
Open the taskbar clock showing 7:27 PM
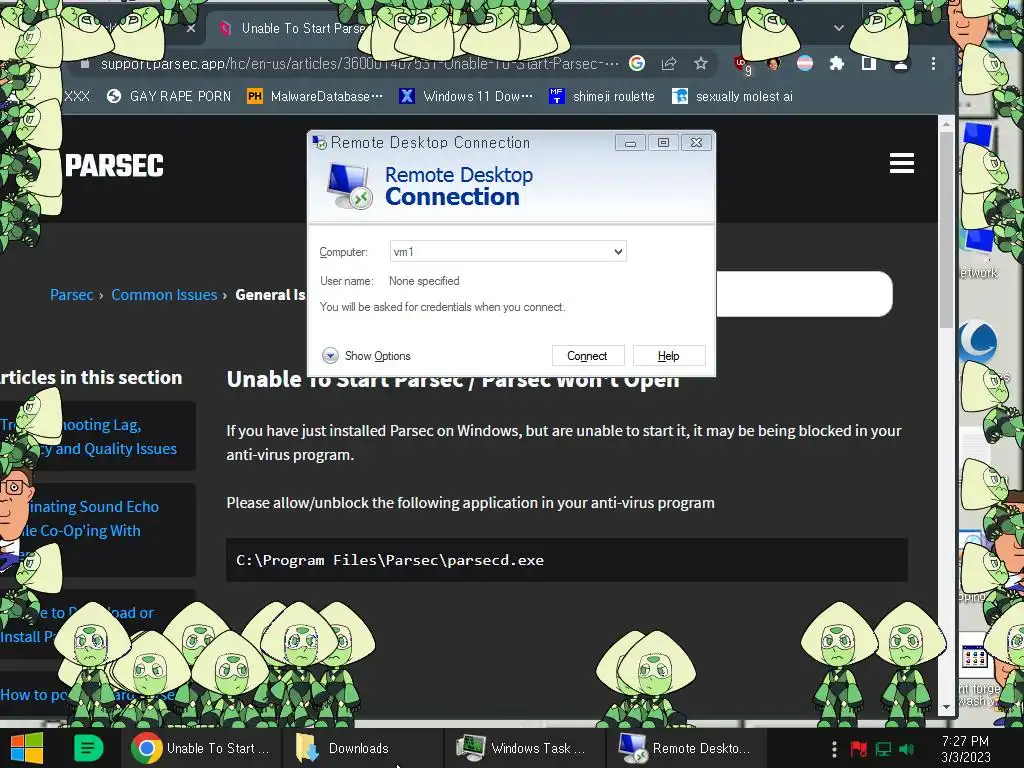pos(966,749)
